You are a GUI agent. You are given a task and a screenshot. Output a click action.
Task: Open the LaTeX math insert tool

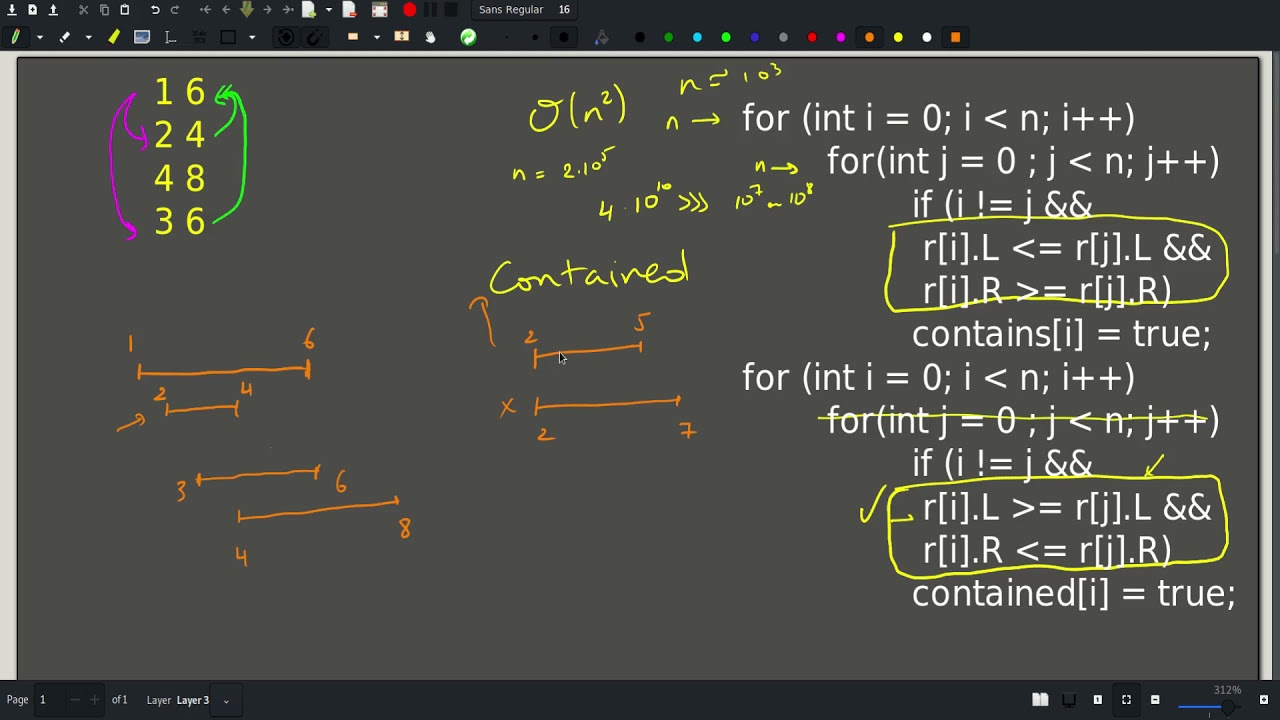pos(199,37)
